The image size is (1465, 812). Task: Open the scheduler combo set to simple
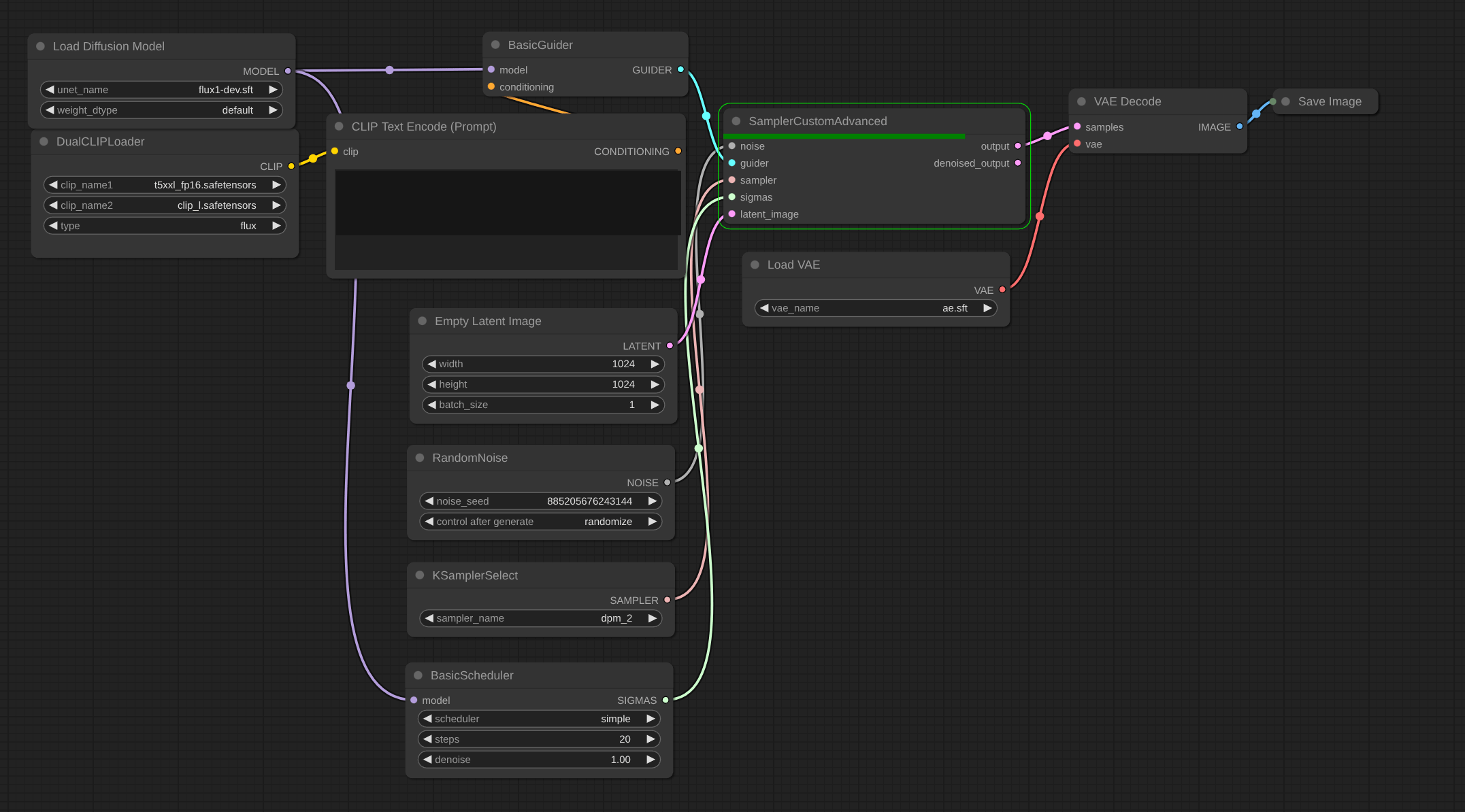point(539,719)
